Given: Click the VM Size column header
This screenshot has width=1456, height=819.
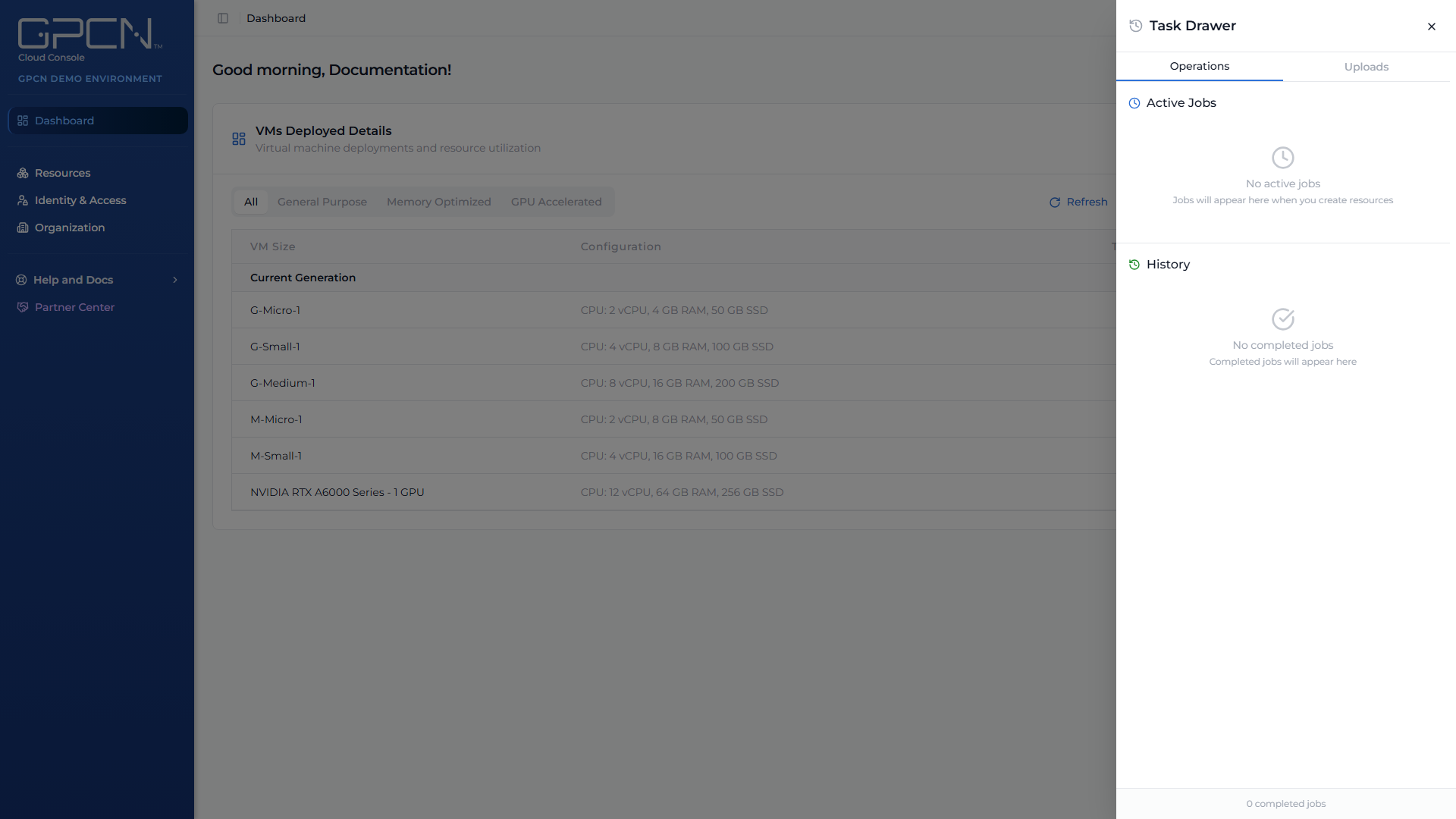Looking at the screenshot, I should (x=273, y=246).
